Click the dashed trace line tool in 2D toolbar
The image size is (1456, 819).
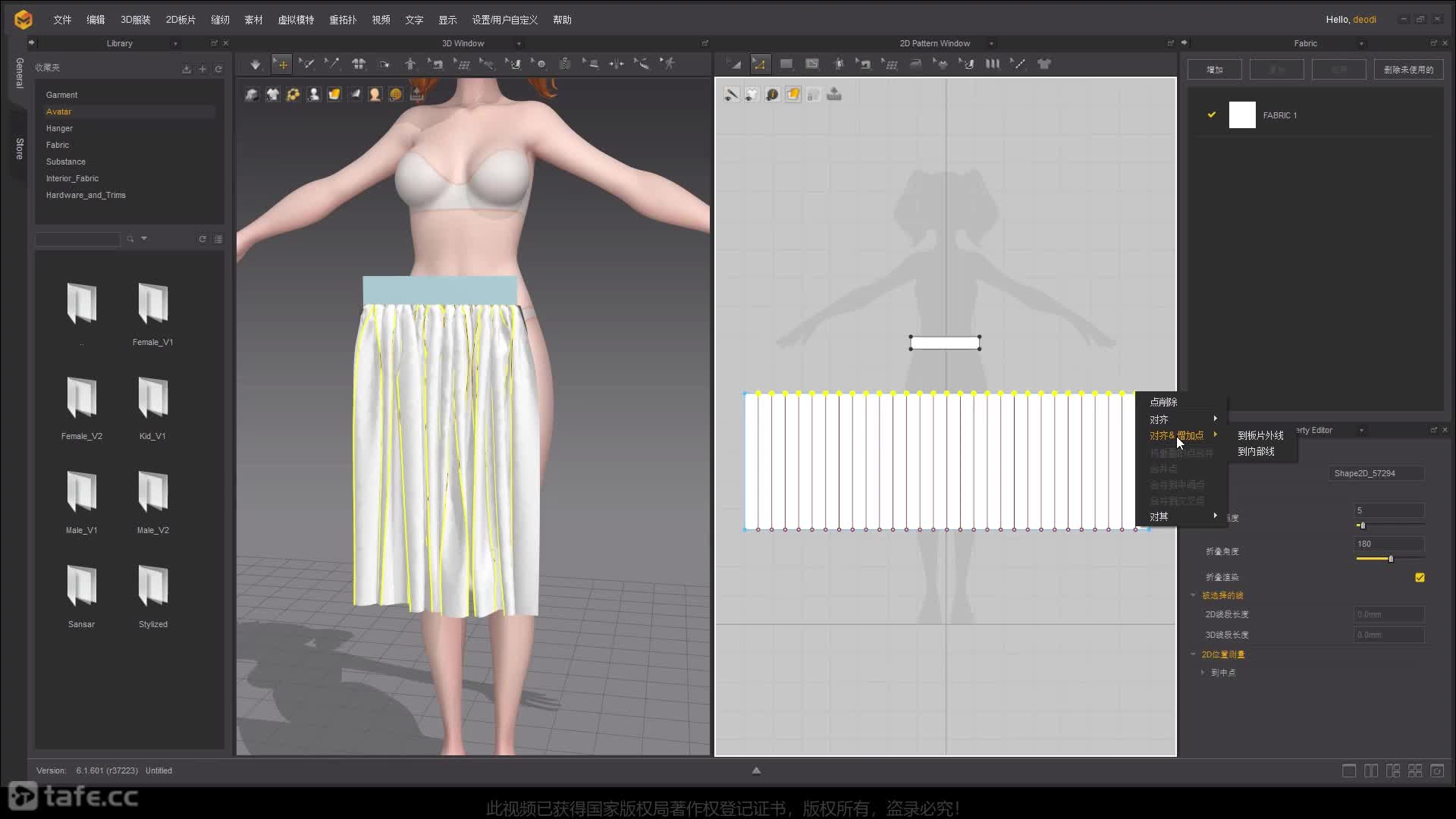pyautogui.click(x=1018, y=64)
